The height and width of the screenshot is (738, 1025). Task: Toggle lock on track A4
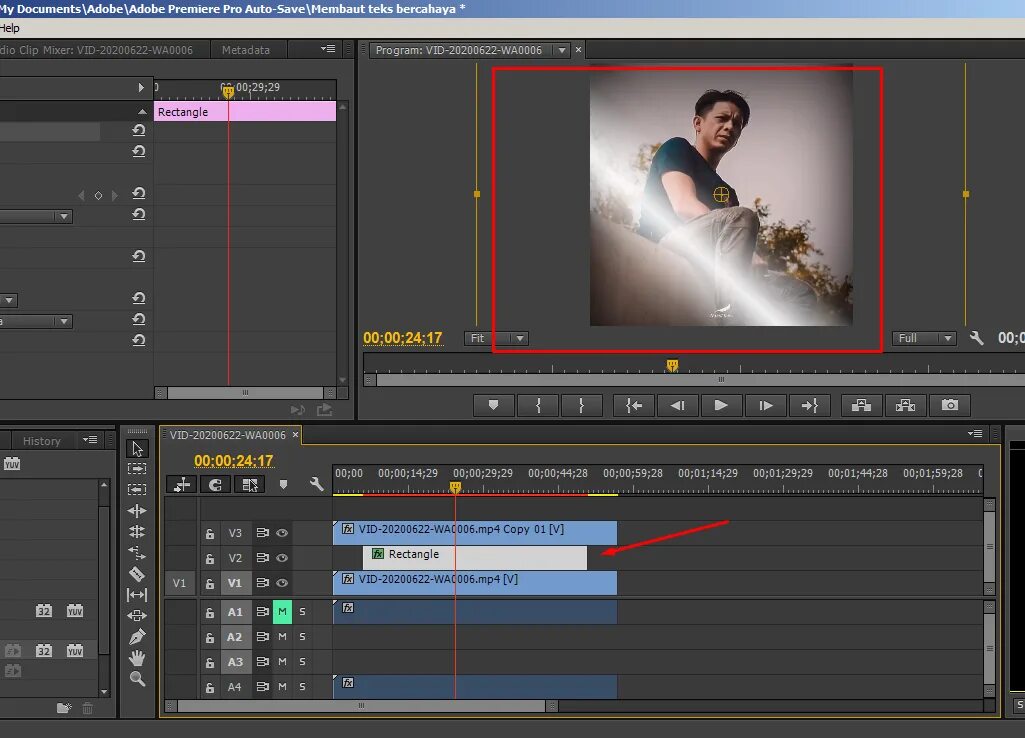point(210,687)
